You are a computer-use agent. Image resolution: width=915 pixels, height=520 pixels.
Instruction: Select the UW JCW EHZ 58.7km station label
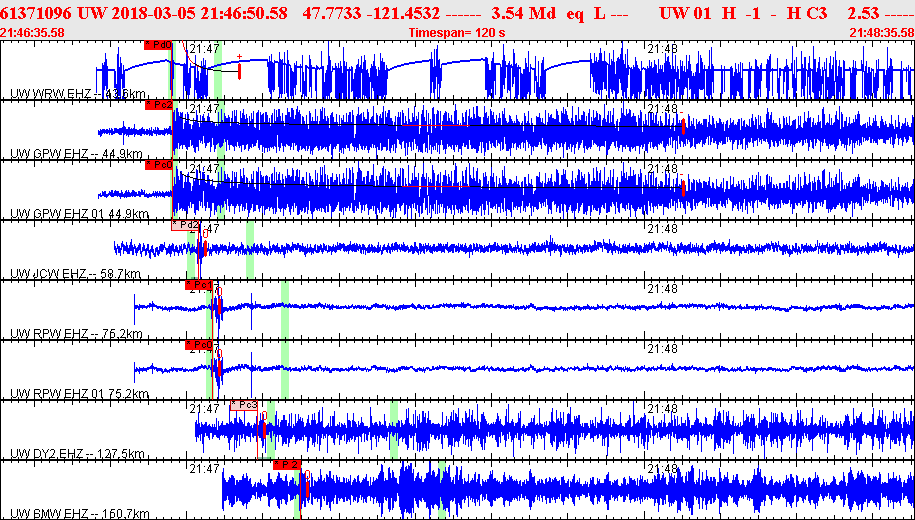coord(76,274)
